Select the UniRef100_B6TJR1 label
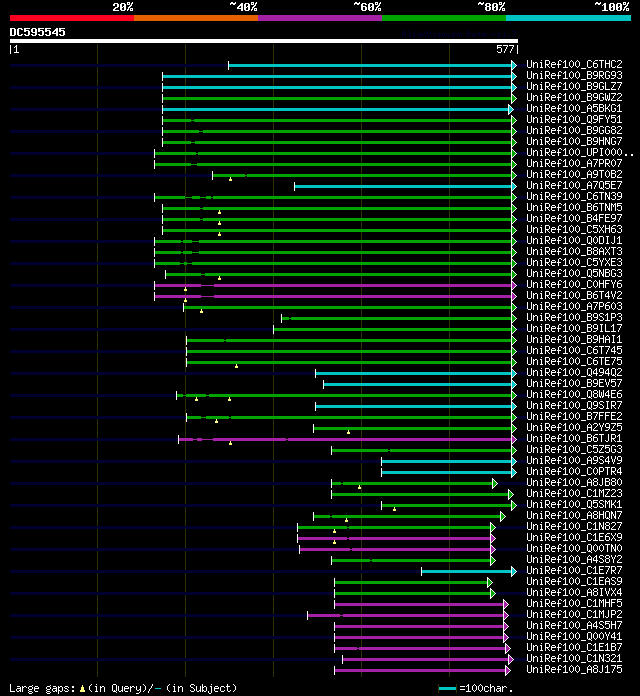Screen dimensions: 640x696 pyautogui.click(x=574, y=438)
